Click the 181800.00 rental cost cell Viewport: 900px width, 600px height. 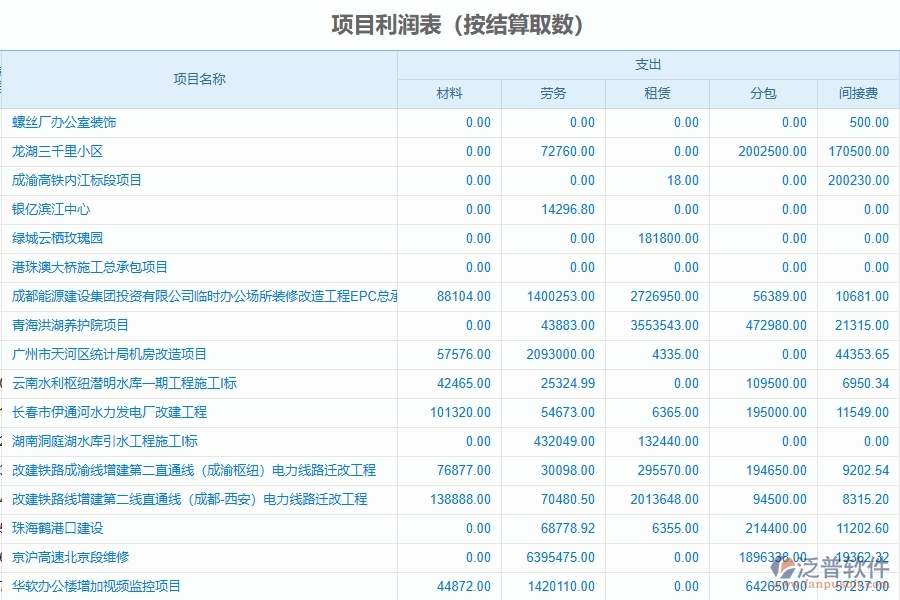click(x=667, y=238)
